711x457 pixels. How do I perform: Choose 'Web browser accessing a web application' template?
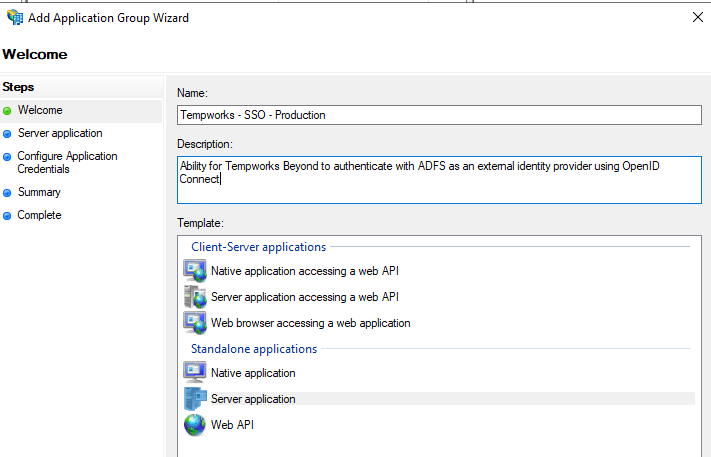coord(311,323)
